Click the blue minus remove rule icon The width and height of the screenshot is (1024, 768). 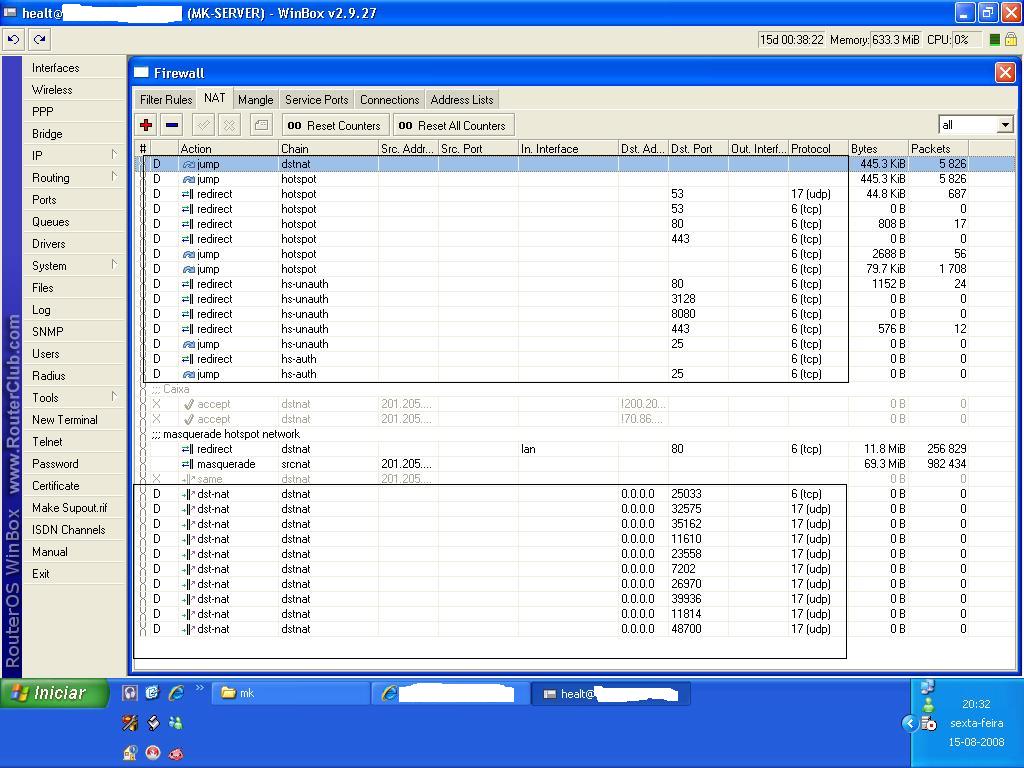click(172, 125)
